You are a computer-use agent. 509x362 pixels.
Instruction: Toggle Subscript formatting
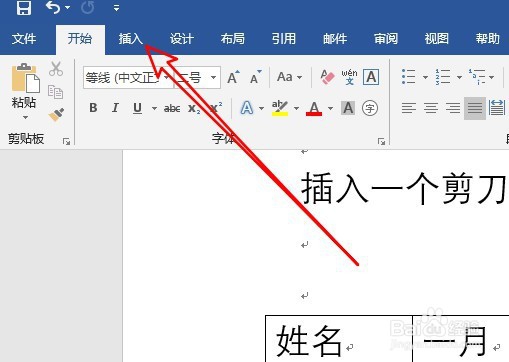pos(194,108)
